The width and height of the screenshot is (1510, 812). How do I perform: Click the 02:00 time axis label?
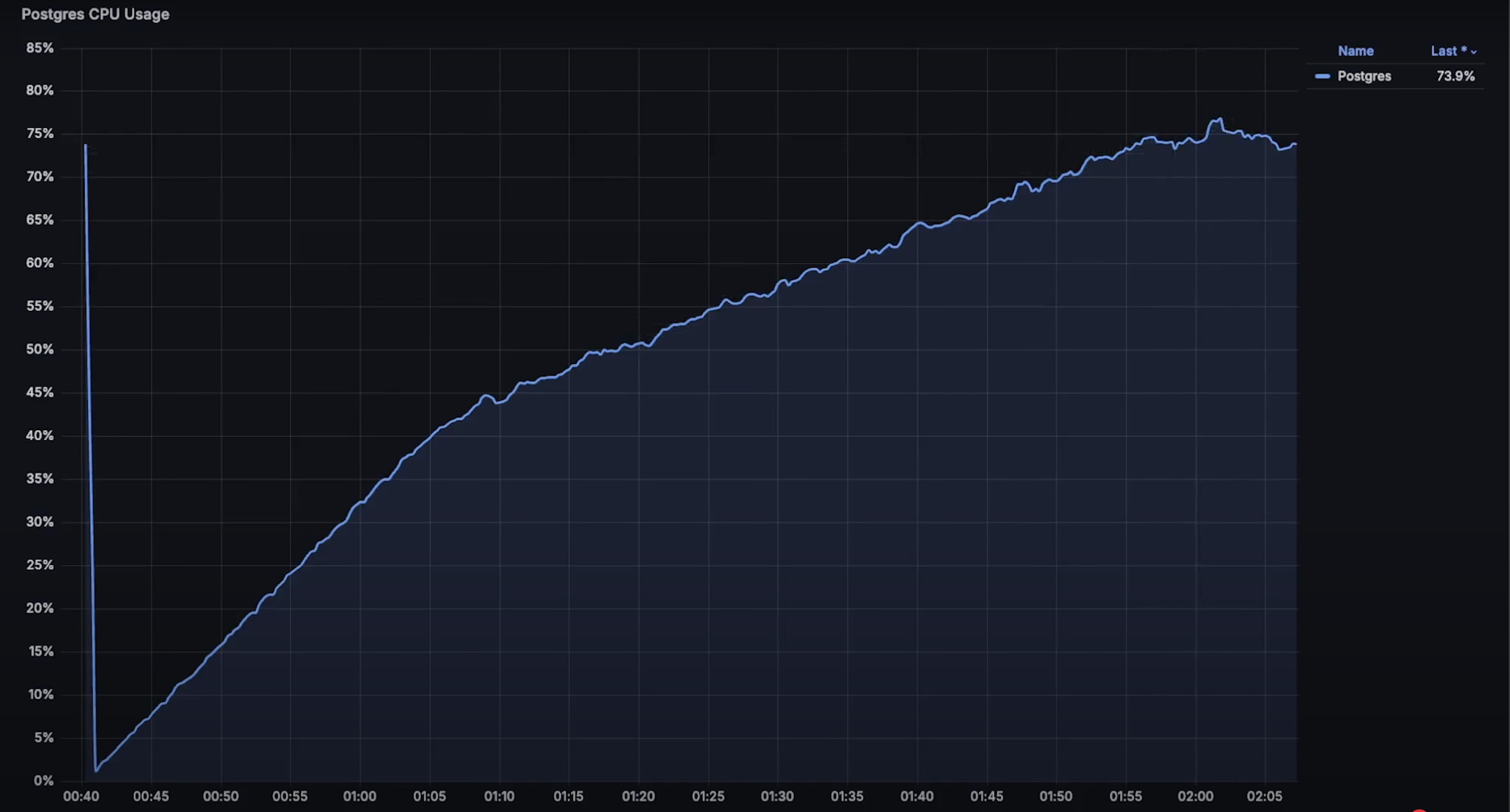click(1195, 796)
